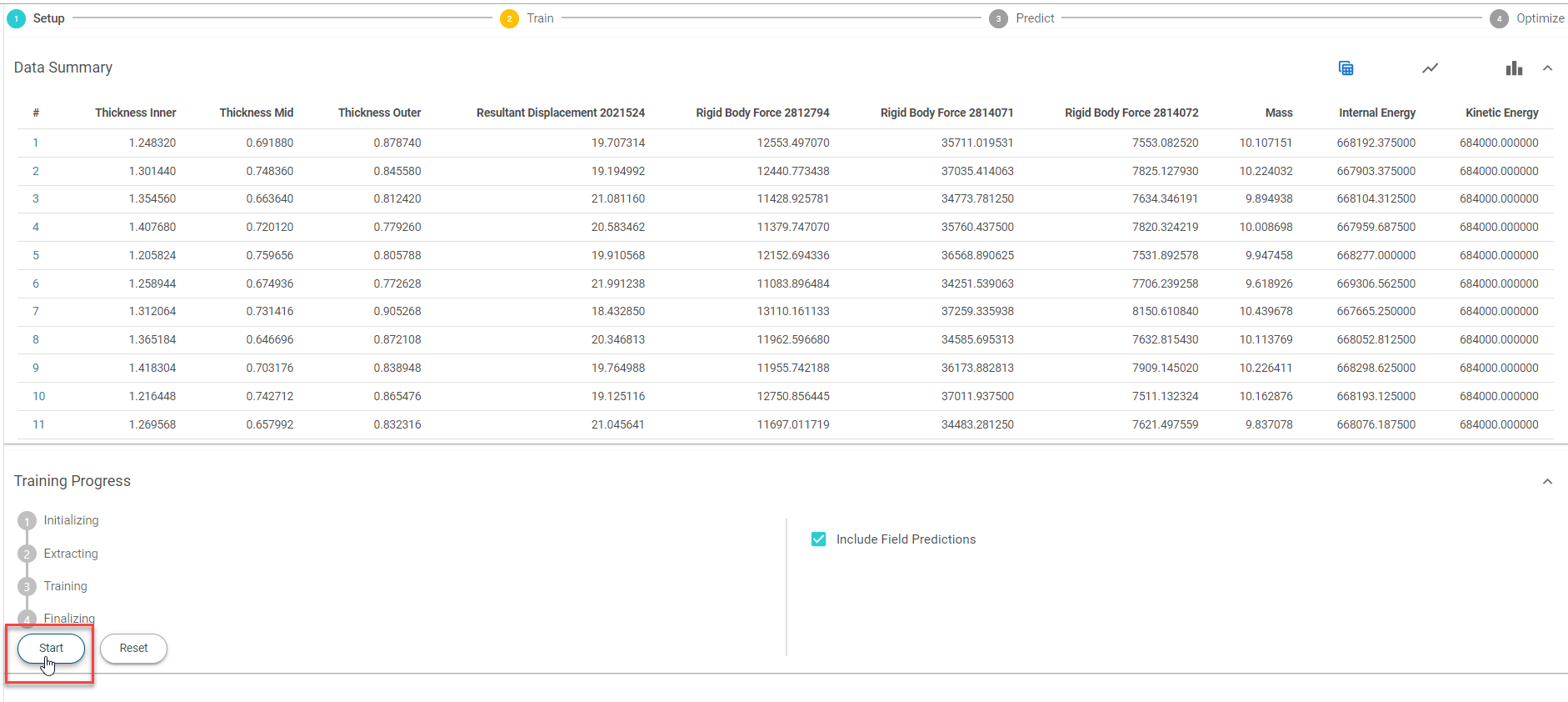Click the Mass column header
This screenshot has height=702, width=1568.
point(1279,113)
